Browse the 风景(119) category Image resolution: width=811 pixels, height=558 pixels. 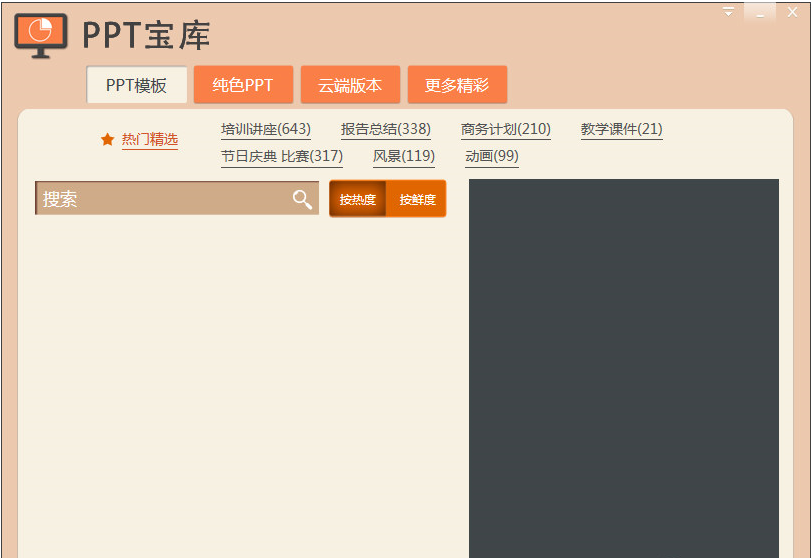pyautogui.click(x=404, y=156)
